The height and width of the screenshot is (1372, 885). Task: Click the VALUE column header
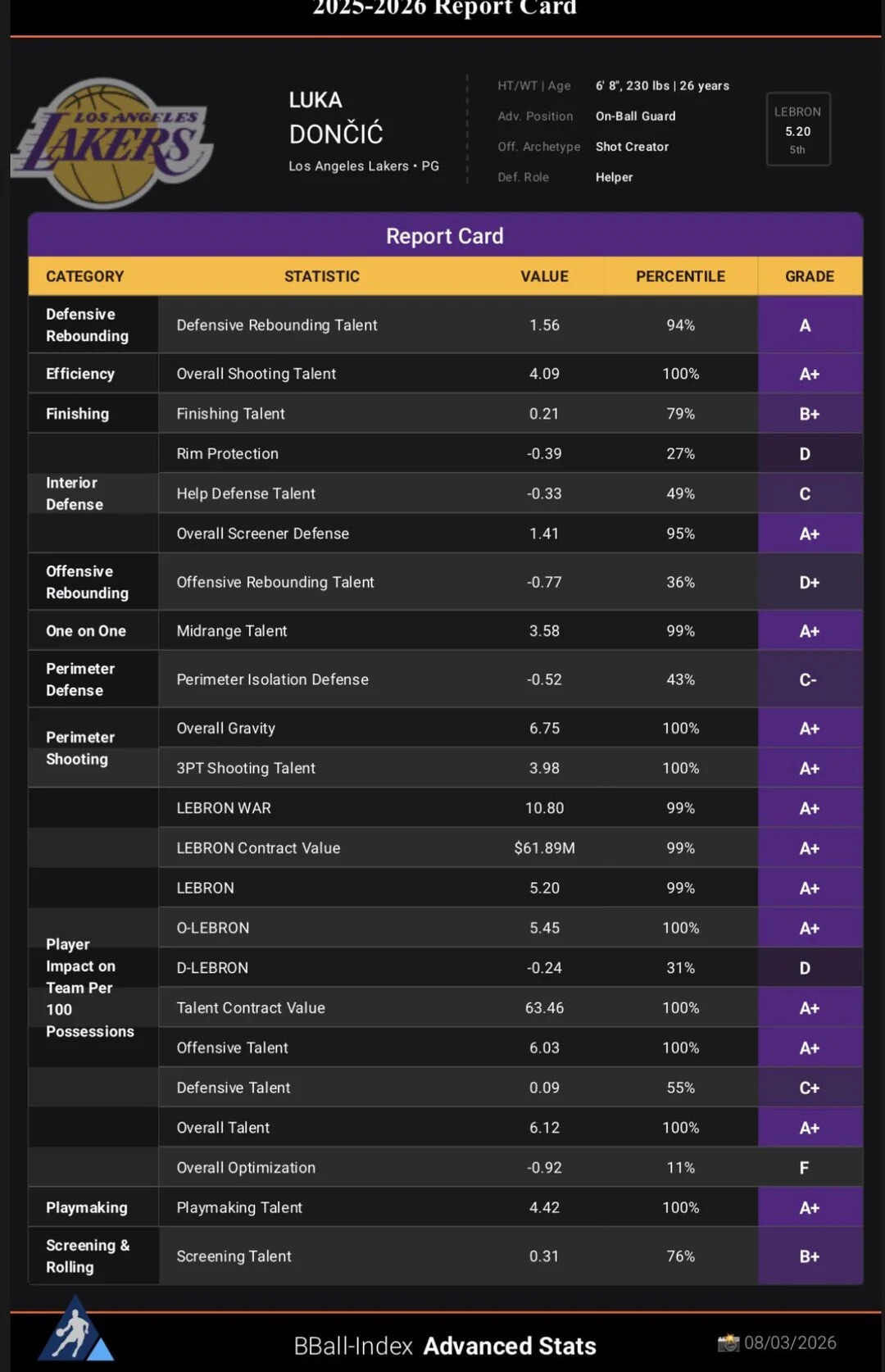(544, 276)
